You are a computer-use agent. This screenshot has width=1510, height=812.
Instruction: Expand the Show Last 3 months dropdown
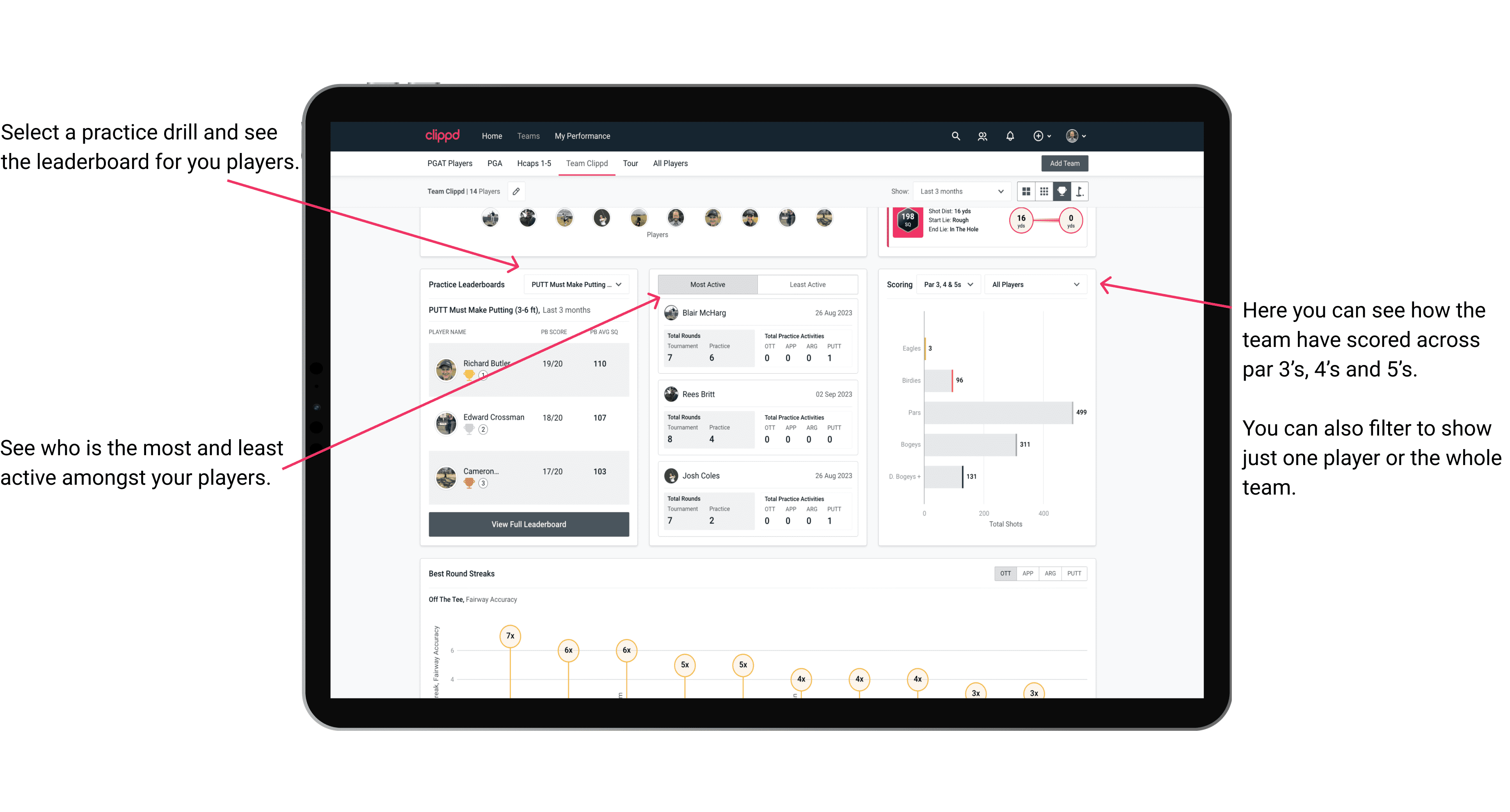pos(960,191)
